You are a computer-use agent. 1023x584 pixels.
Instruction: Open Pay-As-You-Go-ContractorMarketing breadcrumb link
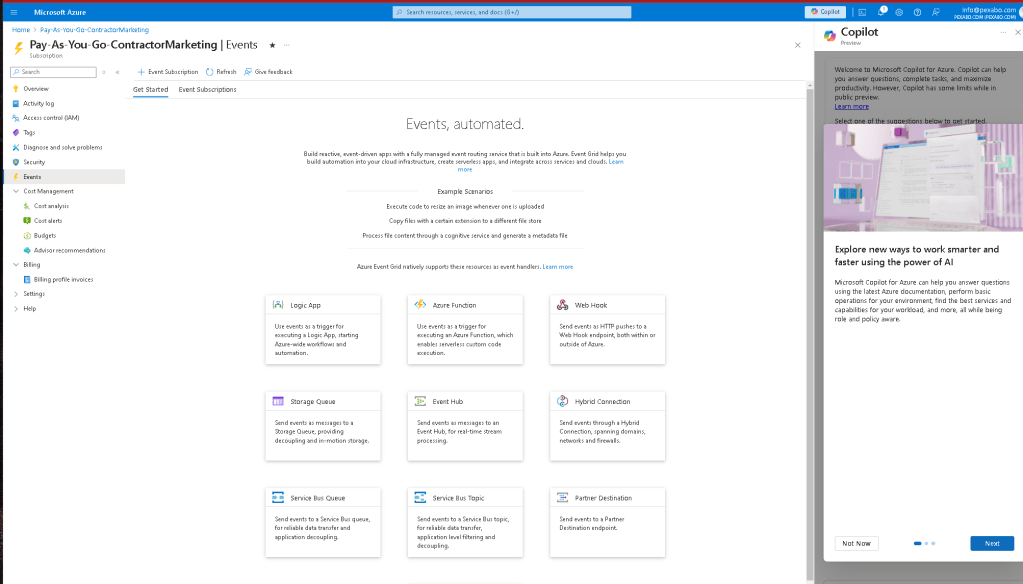coord(94,29)
